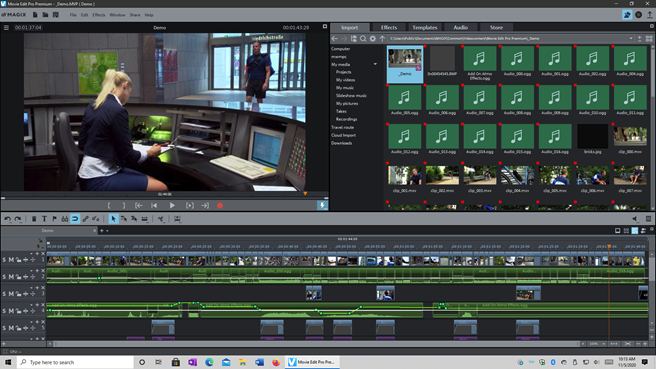Lock track 4 with padlock icon
This screenshot has height=369, width=656.
tap(18, 311)
